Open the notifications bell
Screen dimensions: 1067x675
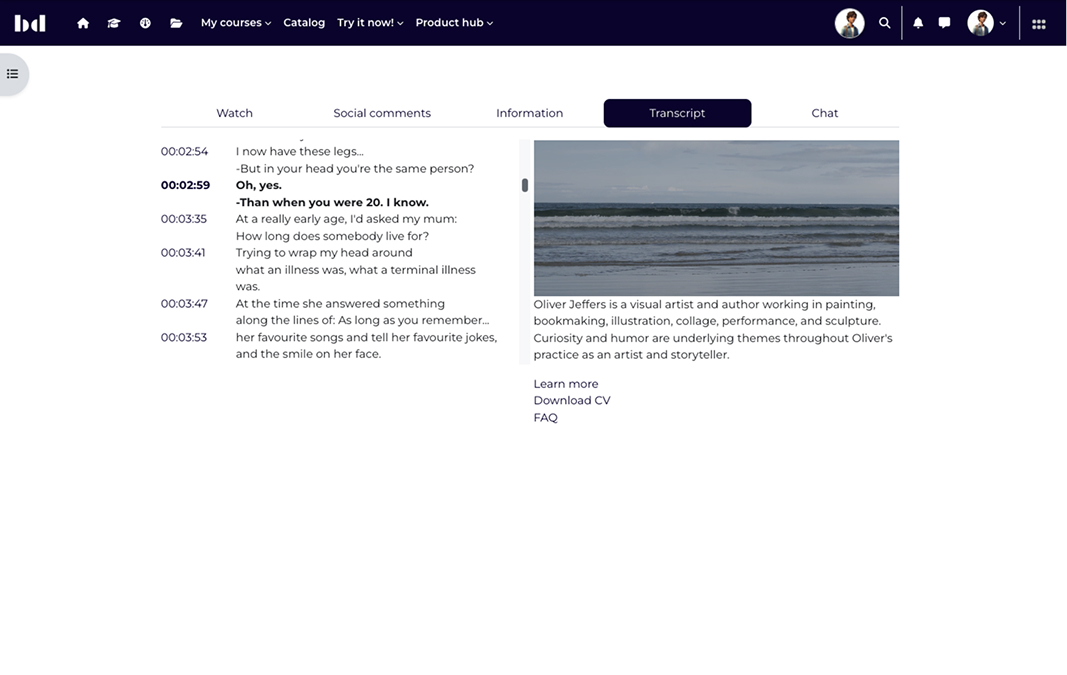(x=918, y=23)
